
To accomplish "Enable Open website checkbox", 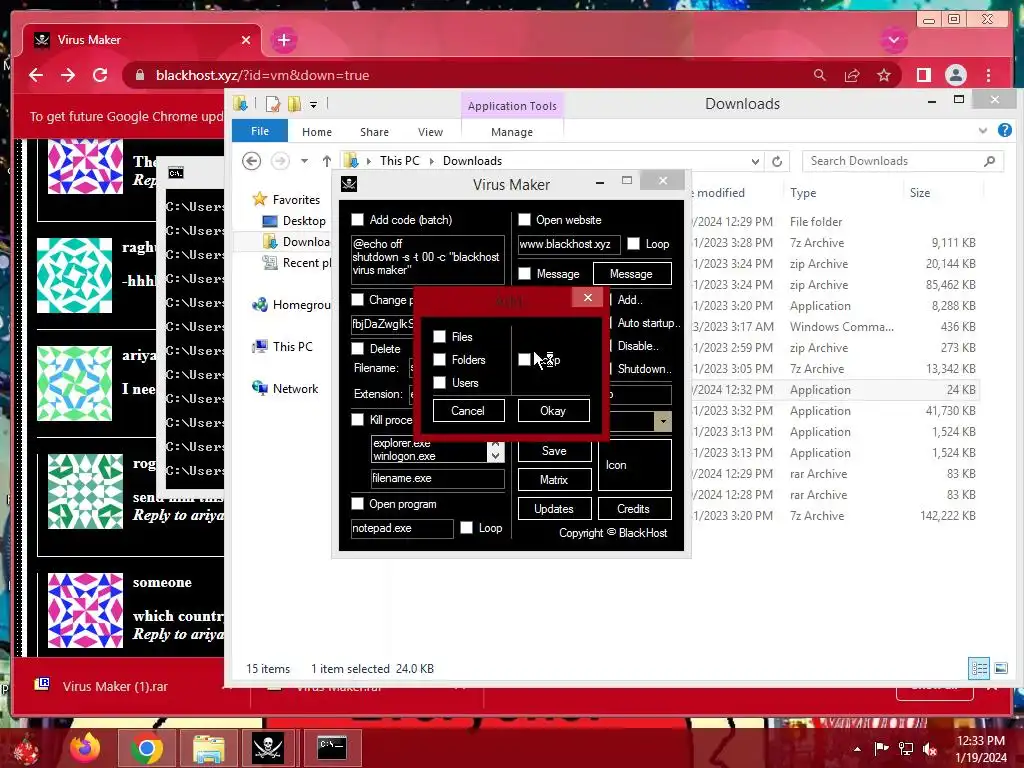I will coord(524,219).
